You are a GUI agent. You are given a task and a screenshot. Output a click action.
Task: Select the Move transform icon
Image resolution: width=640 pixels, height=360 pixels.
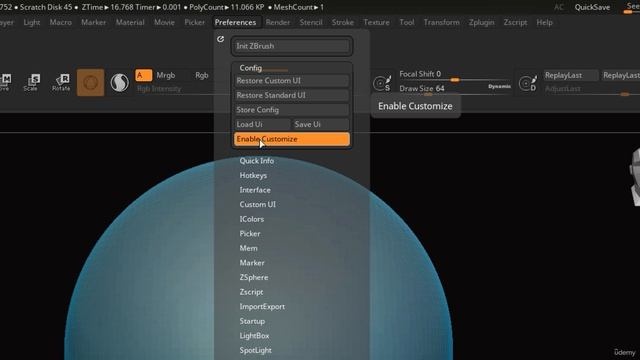[x=5, y=82]
